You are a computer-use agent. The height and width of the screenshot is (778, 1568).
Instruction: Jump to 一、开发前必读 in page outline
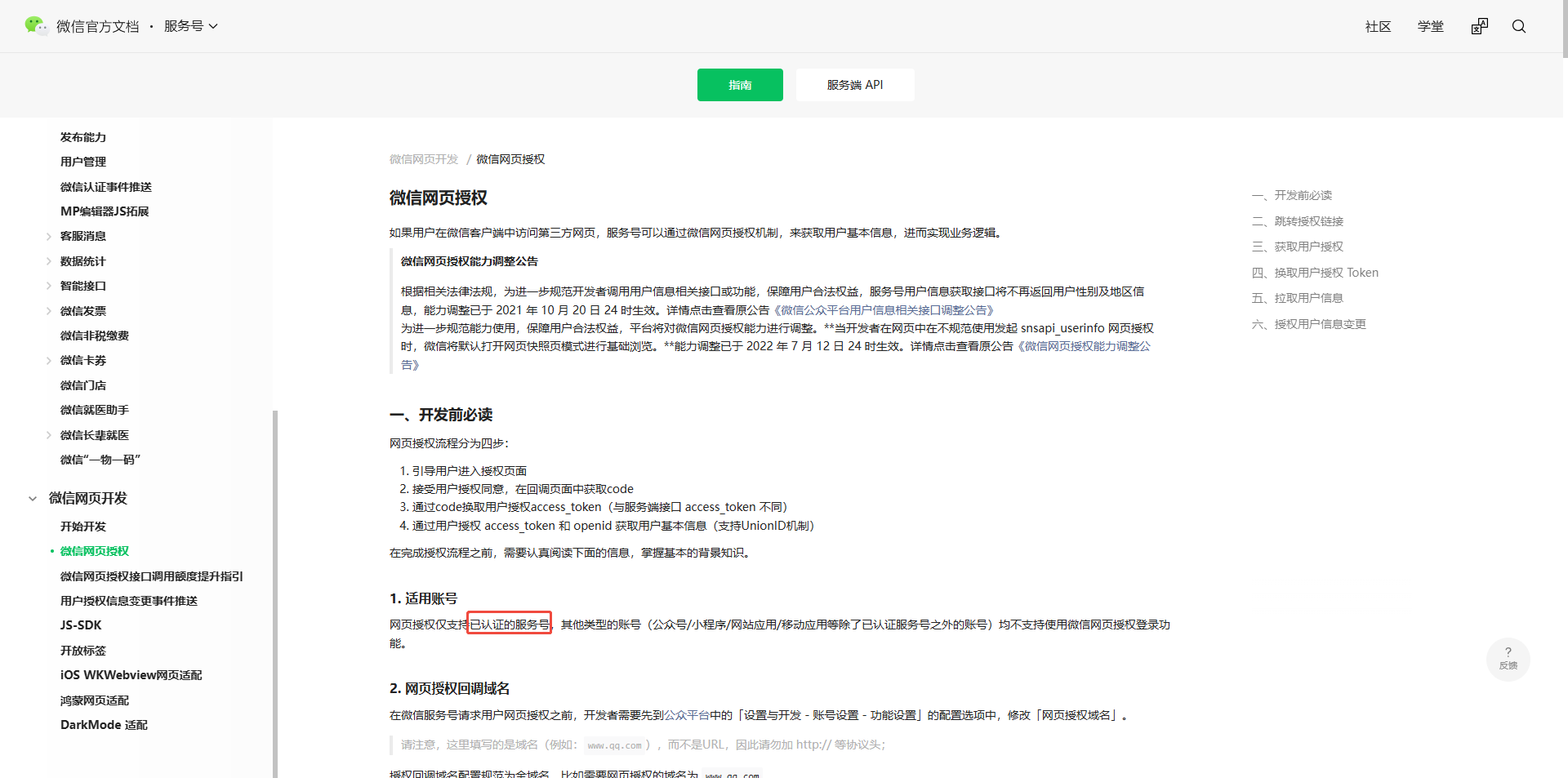(x=1292, y=196)
